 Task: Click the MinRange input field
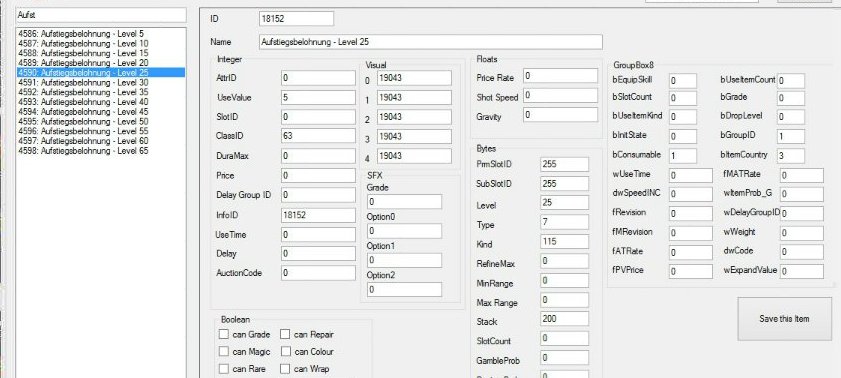564,280
